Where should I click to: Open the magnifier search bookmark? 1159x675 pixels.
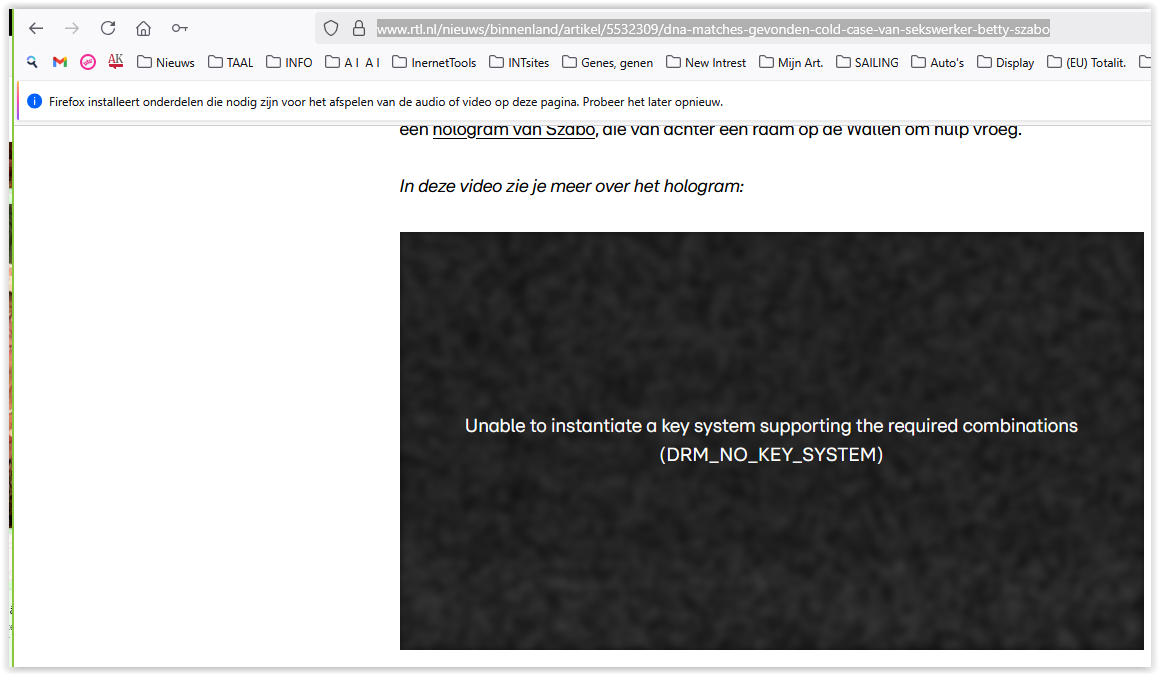pos(32,62)
